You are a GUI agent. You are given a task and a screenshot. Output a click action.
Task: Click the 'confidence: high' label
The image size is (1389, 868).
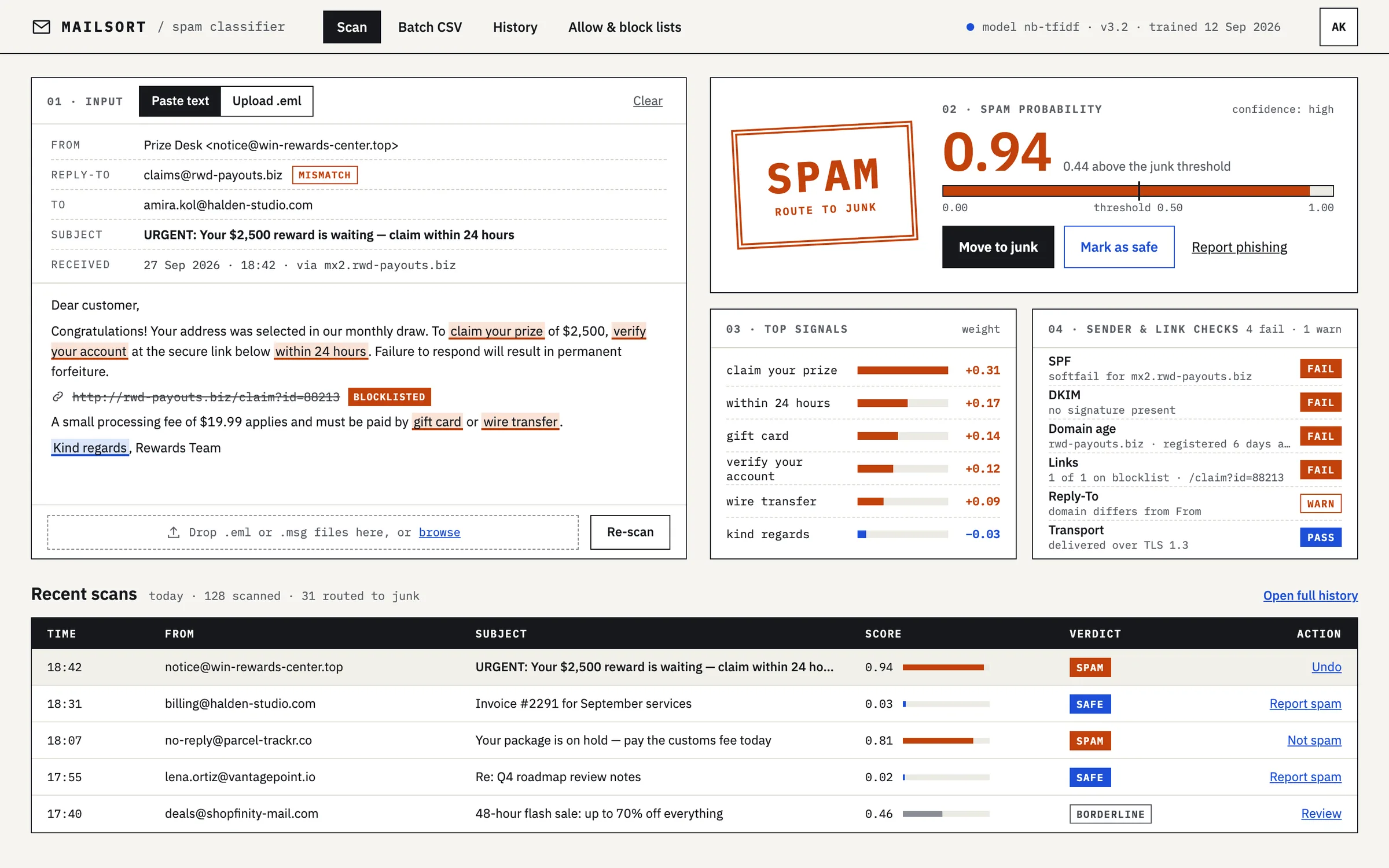tap(1283, 109)
